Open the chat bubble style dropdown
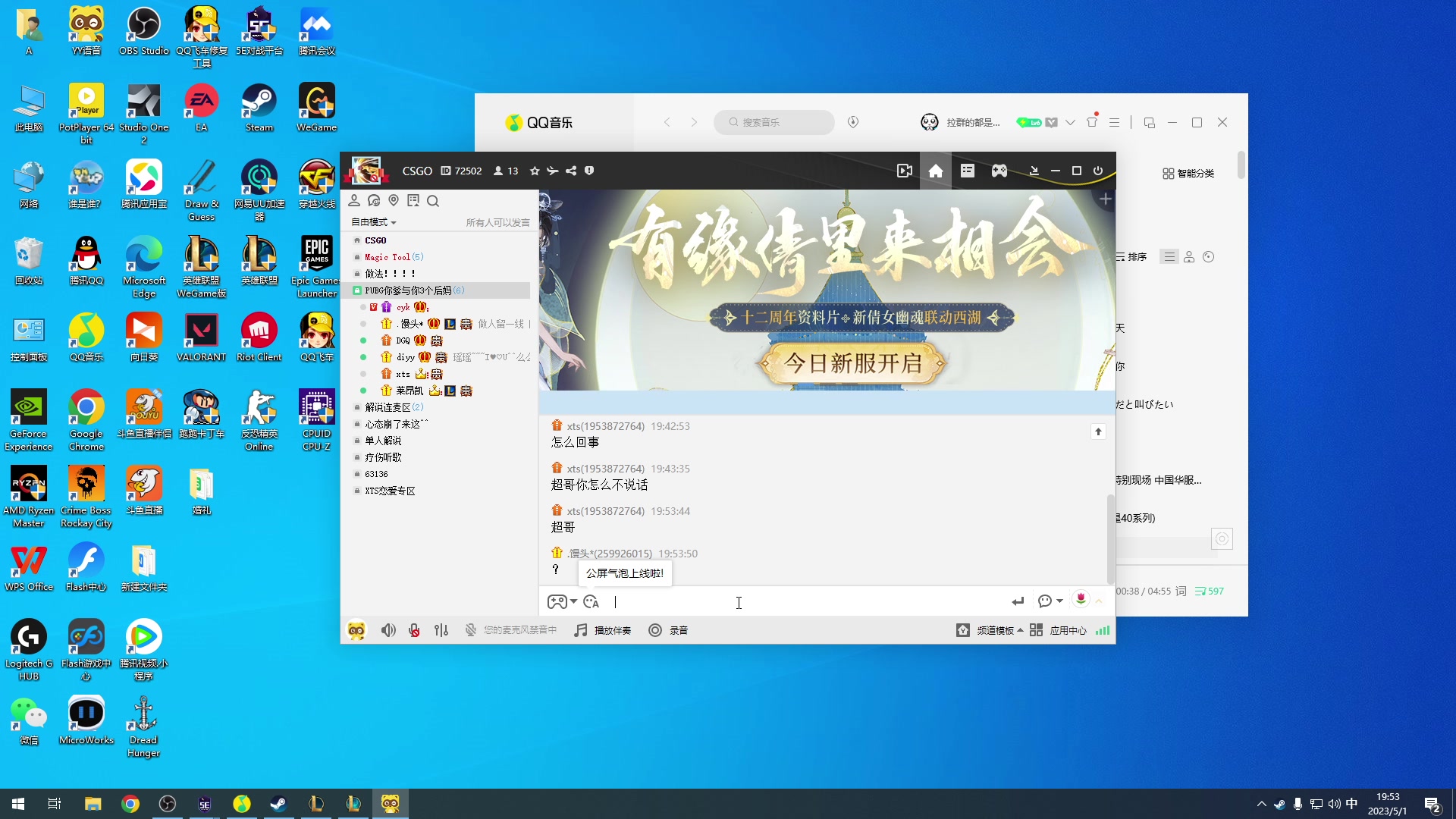The height and width of the screenshot is (819, 1456). tap(1049, 601)
